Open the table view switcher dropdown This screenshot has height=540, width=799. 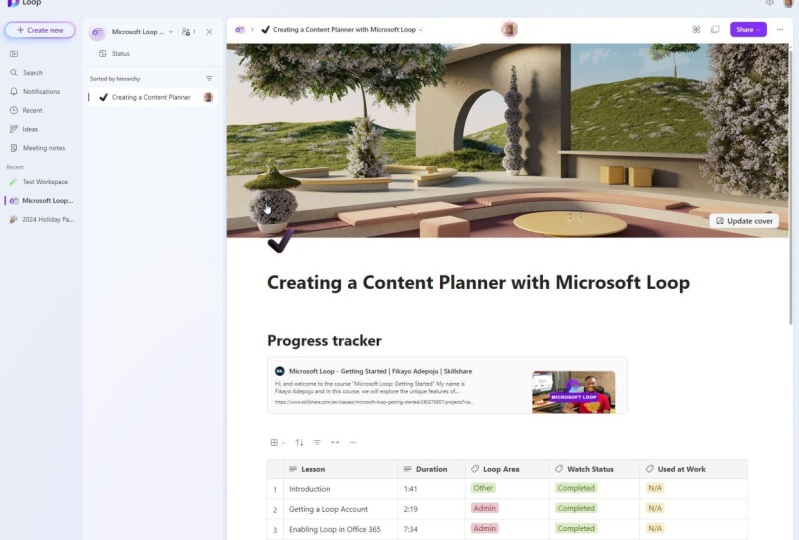tap(277, 443)
